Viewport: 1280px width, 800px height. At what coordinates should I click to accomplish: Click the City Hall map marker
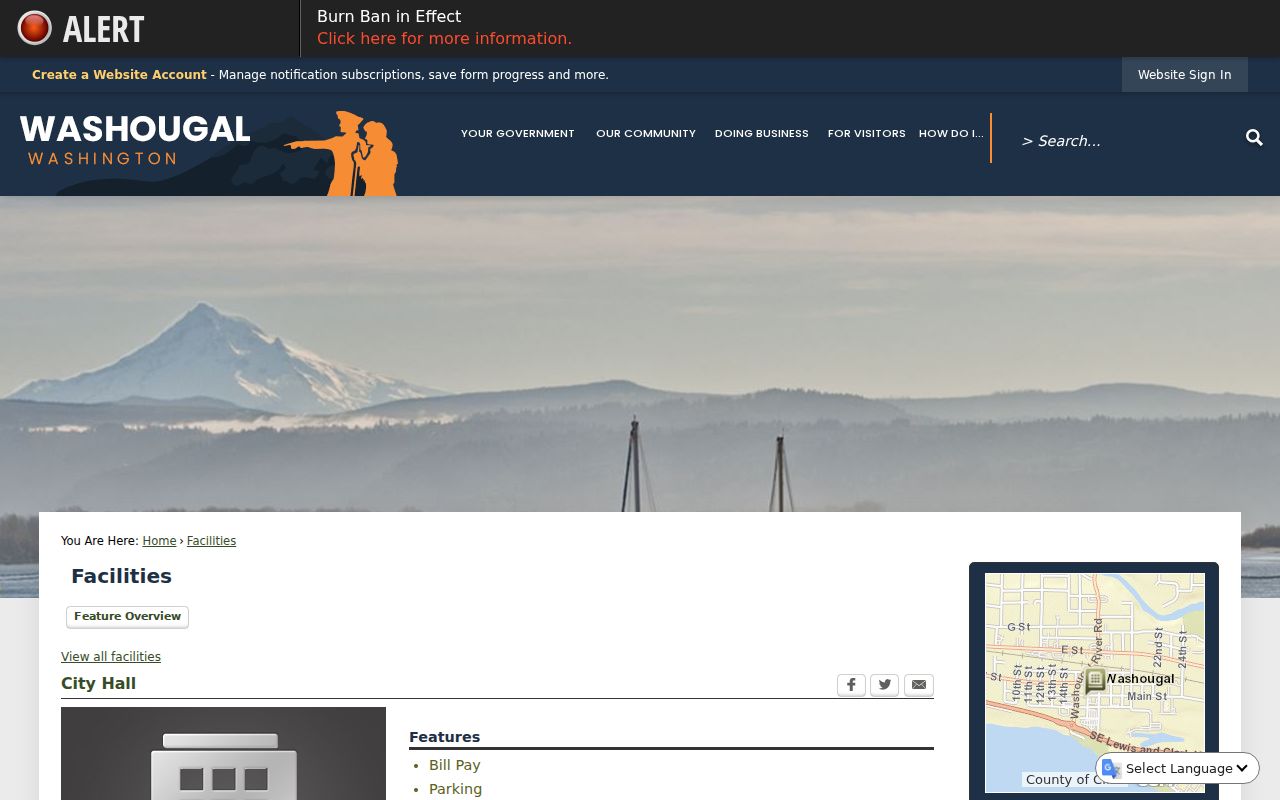click(1095, 681)
